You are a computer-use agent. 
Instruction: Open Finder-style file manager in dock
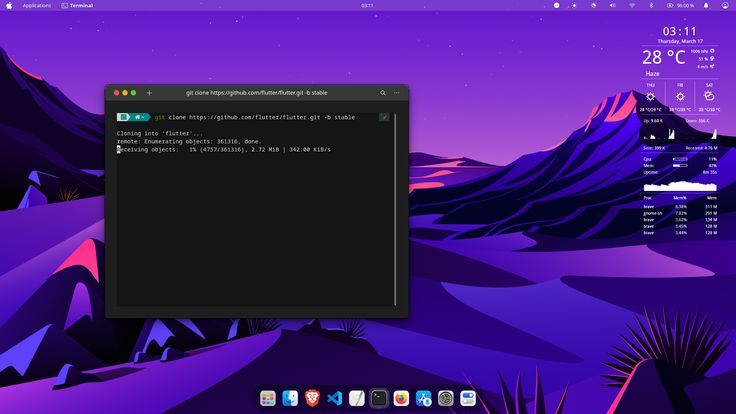pyautogui.click(x=290, y=399)
